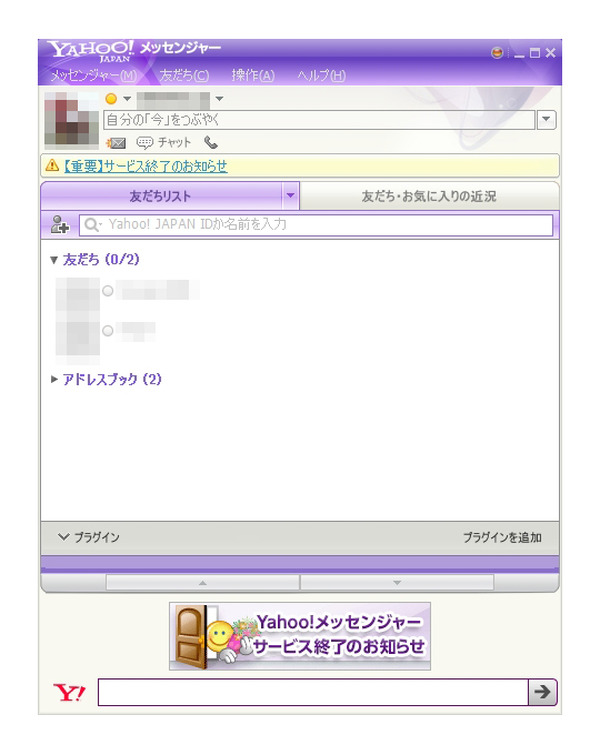
Task: Click the Yahoo! JAPAN ID search field
Action: [316, 225]
